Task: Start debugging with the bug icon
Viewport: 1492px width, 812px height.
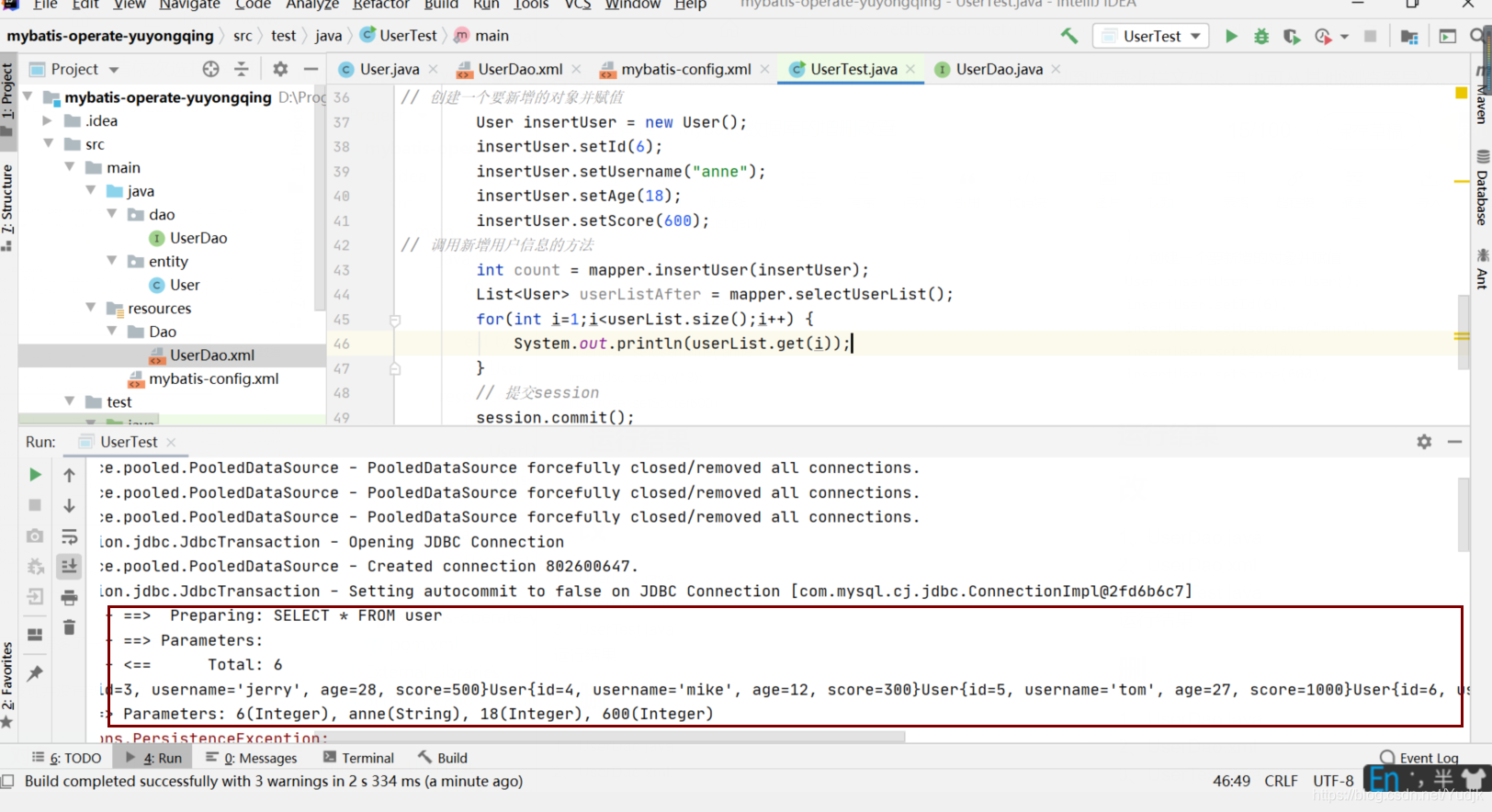Action: coord(1261,36)
